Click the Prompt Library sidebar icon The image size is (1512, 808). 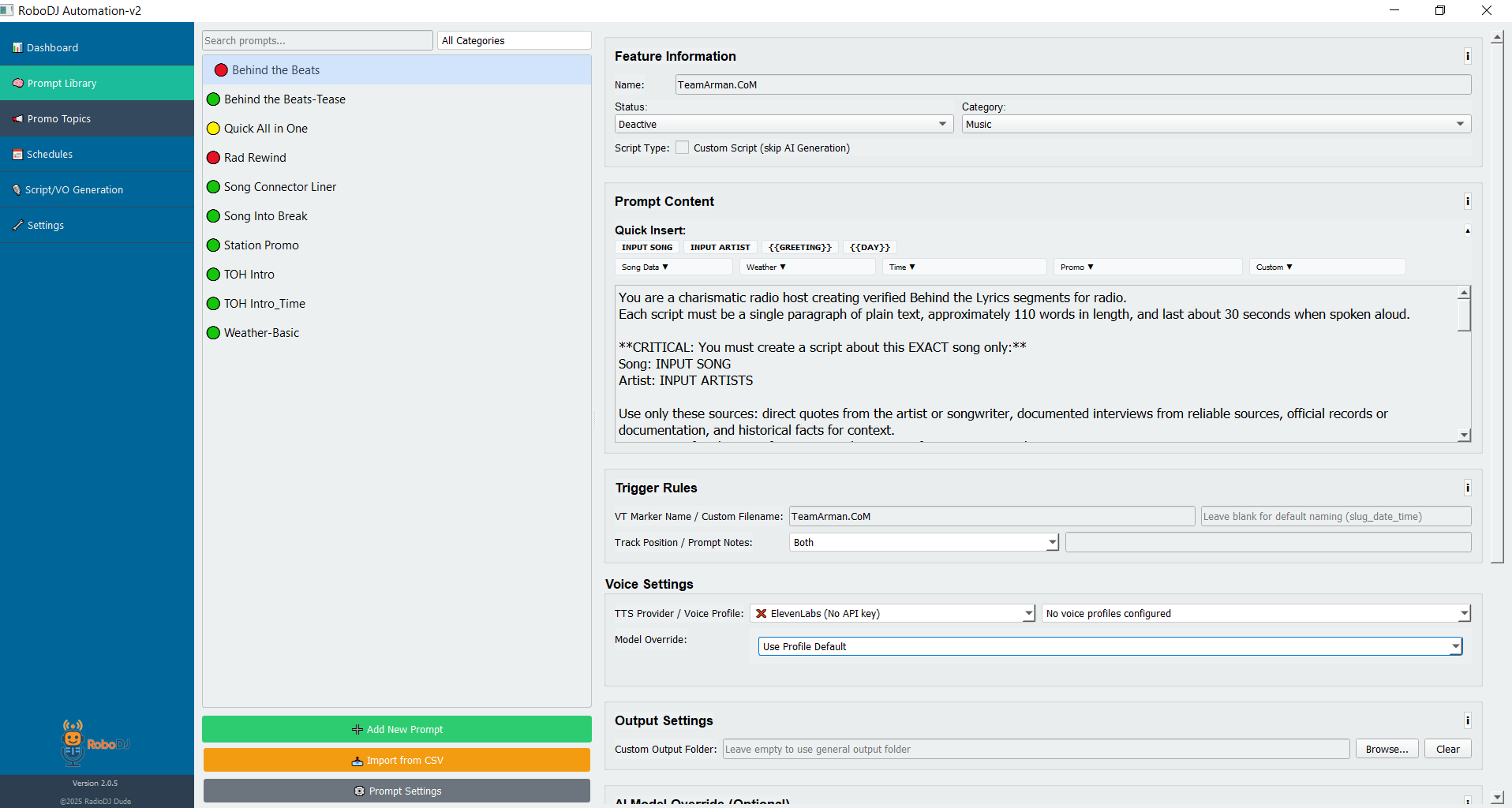pyautogui.click(x=17, y=83)
